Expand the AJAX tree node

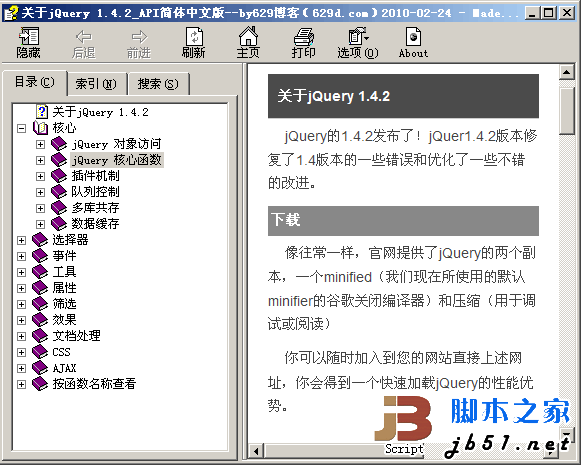pyautogui.click(x=21, y=368)
